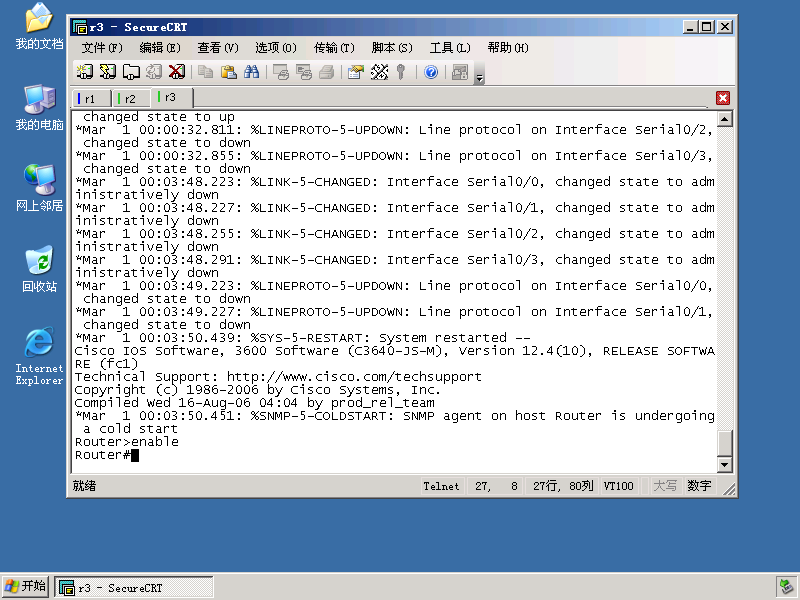Open the 编辑(E) menu
This screenshot has width=800, height=600.
(x=160, y=48)
